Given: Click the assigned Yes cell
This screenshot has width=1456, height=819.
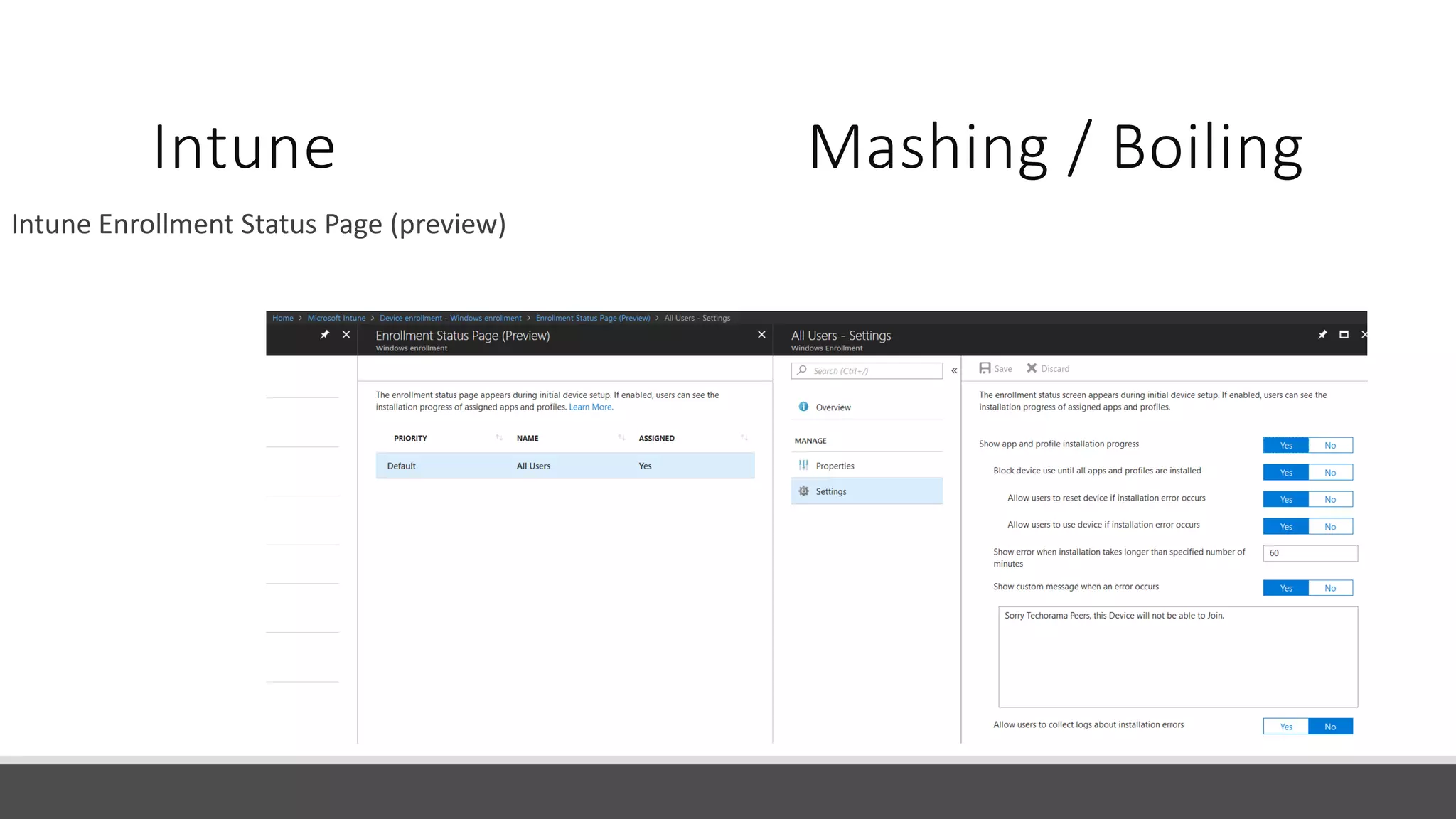Looking at the screenshot, I should (645, 466).
